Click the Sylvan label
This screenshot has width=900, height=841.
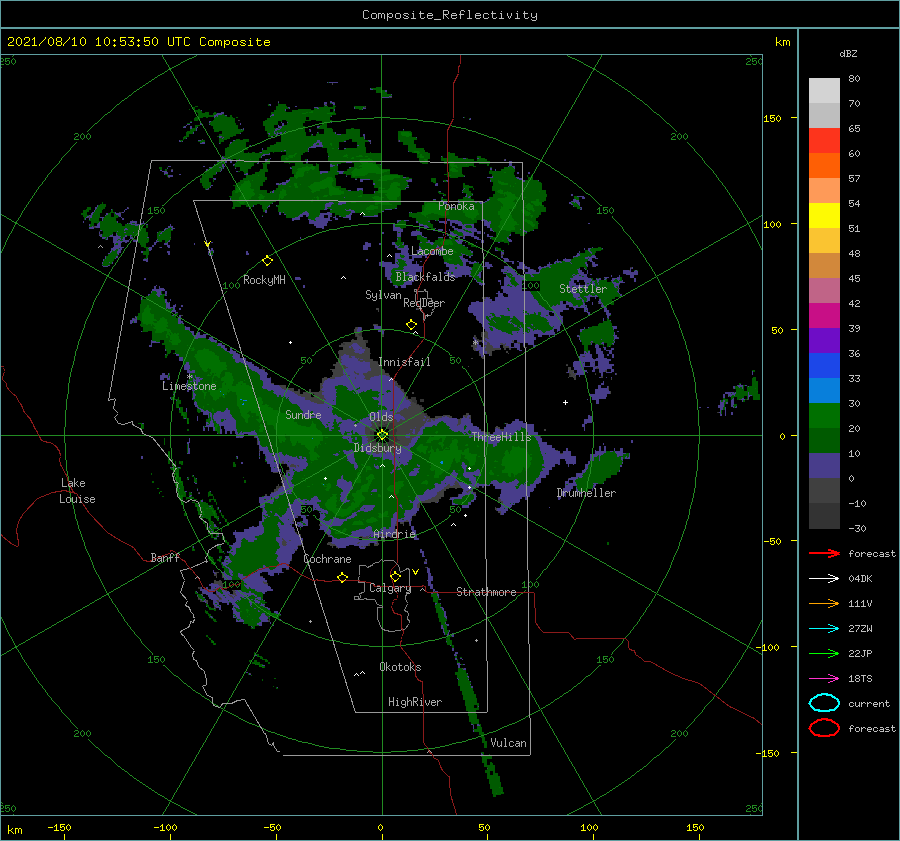click(383, 295)
